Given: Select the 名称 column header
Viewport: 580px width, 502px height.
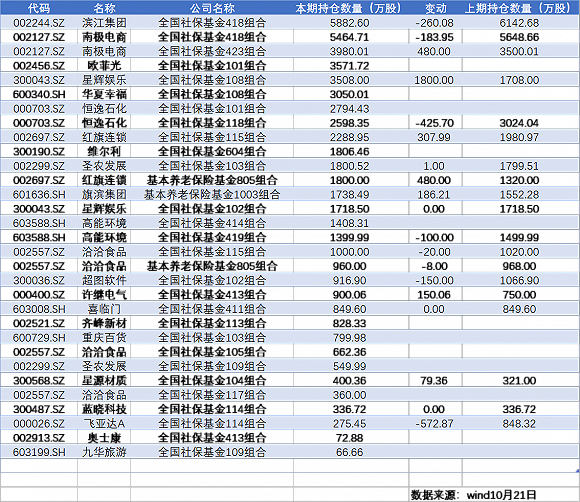Looking at the screenshot, I should click(104, 8).
